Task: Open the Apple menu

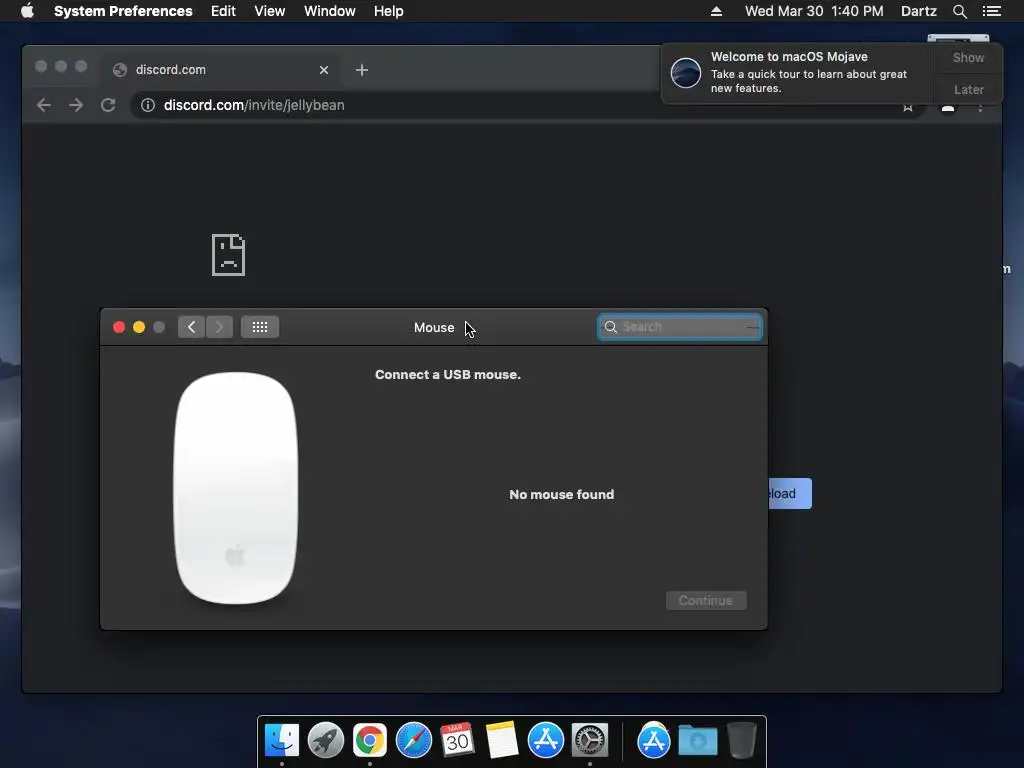Action: [x=27, y=11]
